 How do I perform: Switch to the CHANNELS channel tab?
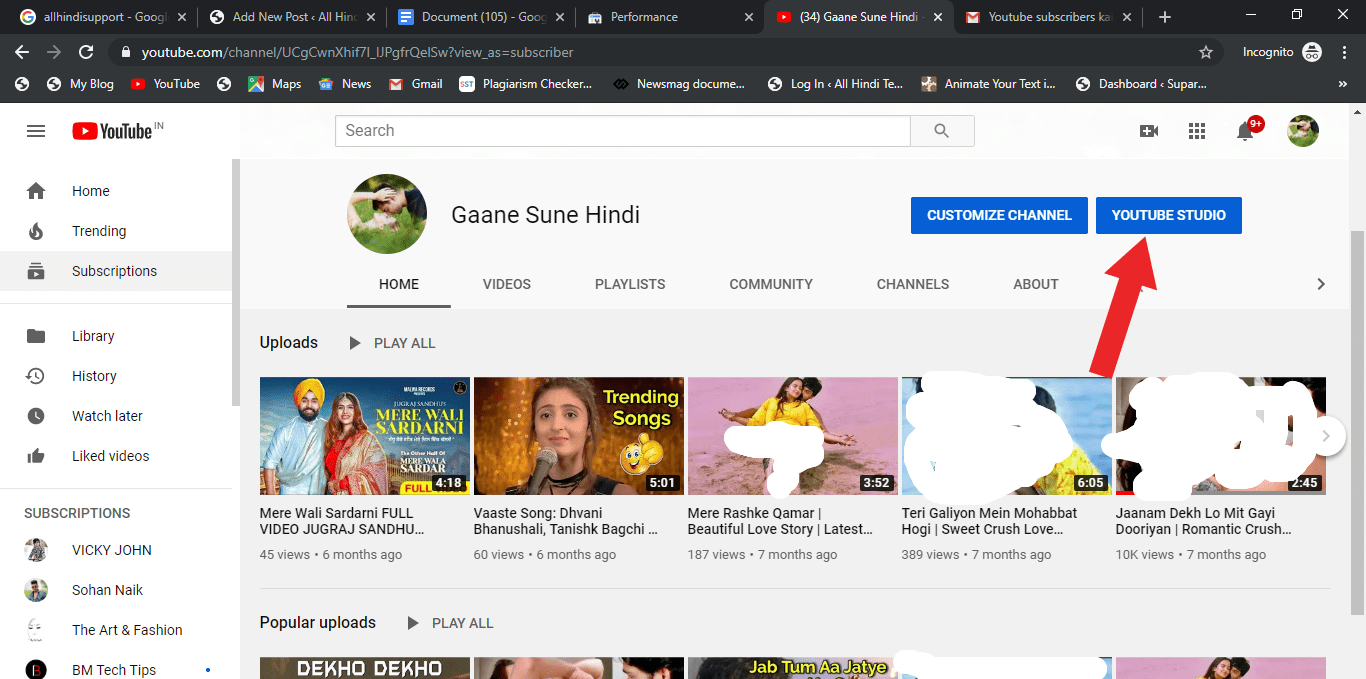click(913, 284)
